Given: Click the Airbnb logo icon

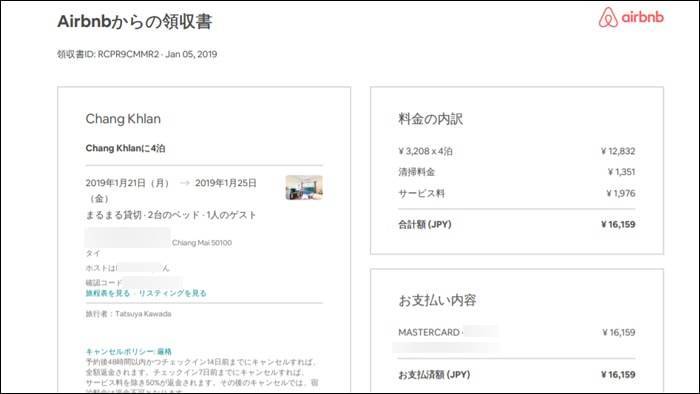Looking at the screenshot, I should (608, 17).
